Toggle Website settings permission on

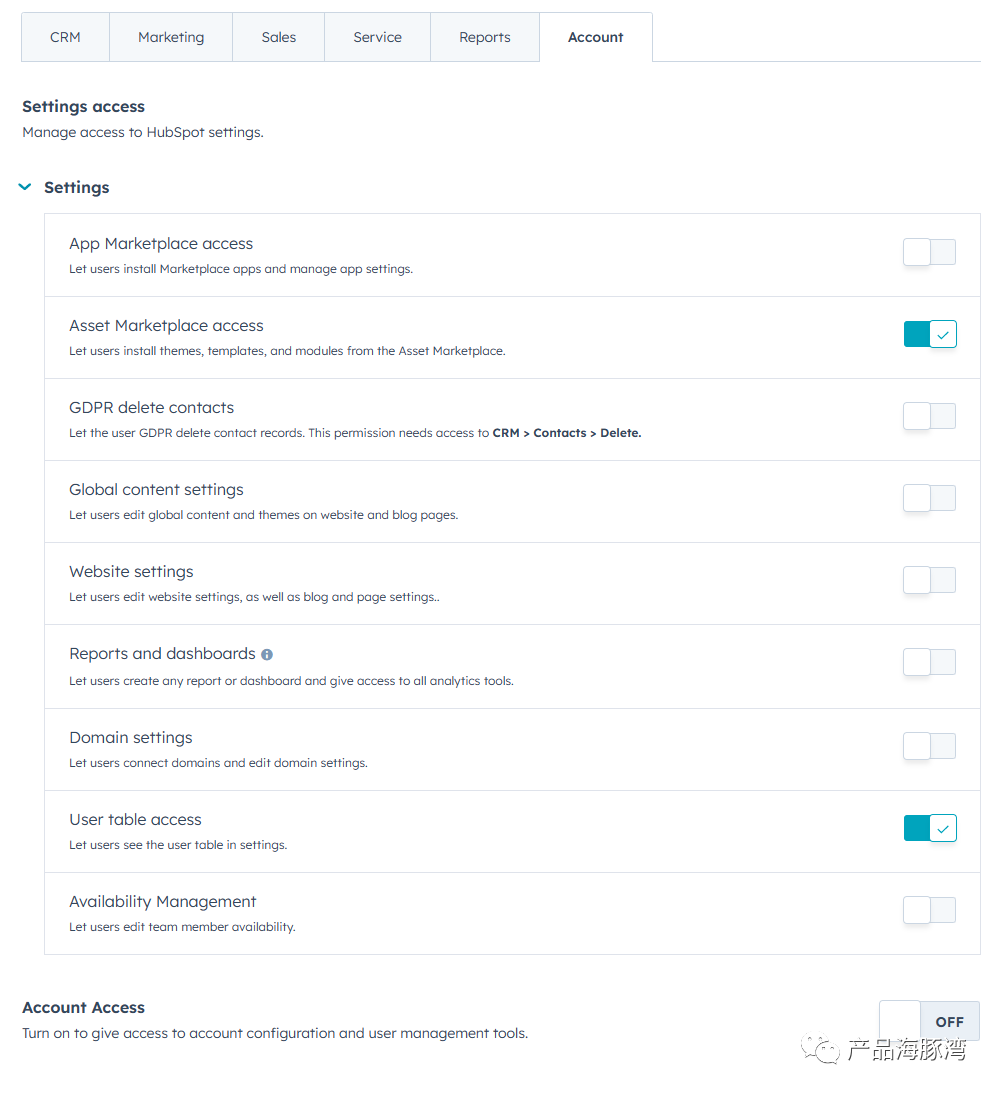coord(929,580)
